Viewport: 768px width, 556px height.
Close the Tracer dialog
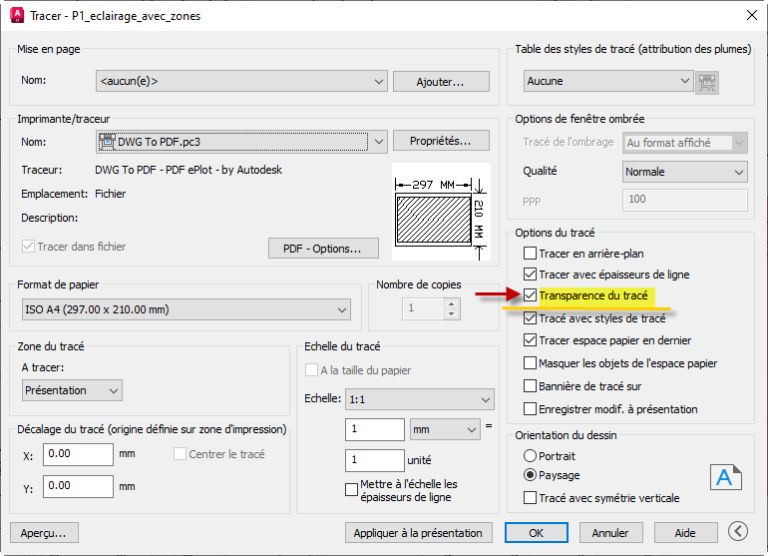coord(752,15)
